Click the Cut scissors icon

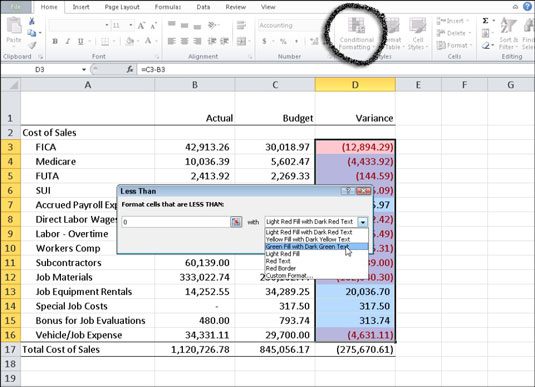[x=32, y=21]
